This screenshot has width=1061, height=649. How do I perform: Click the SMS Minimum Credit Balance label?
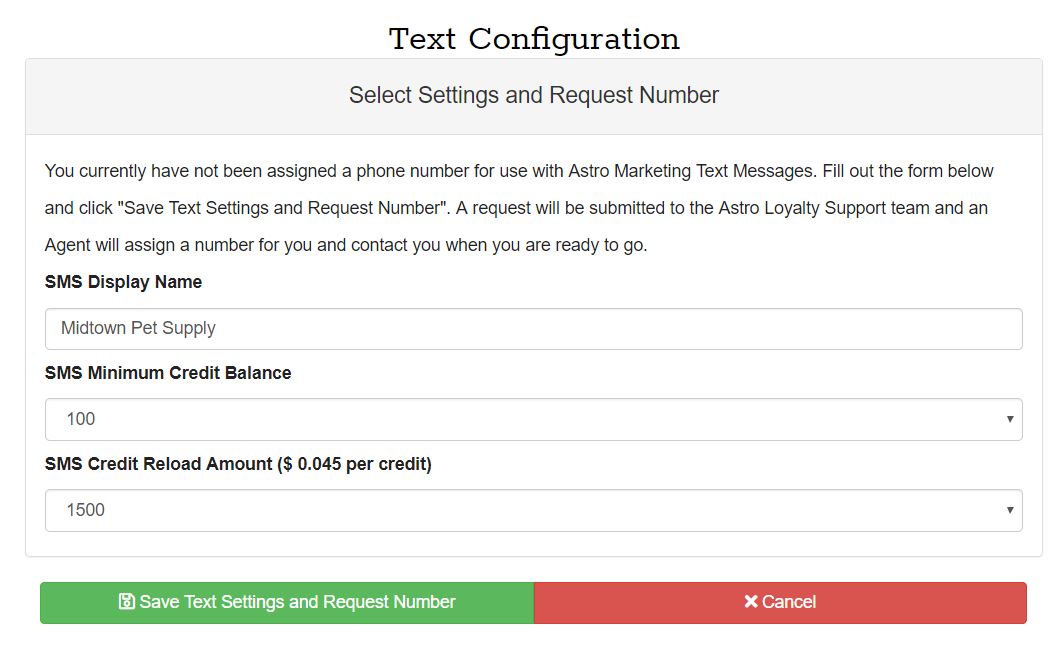pos(168,373)
